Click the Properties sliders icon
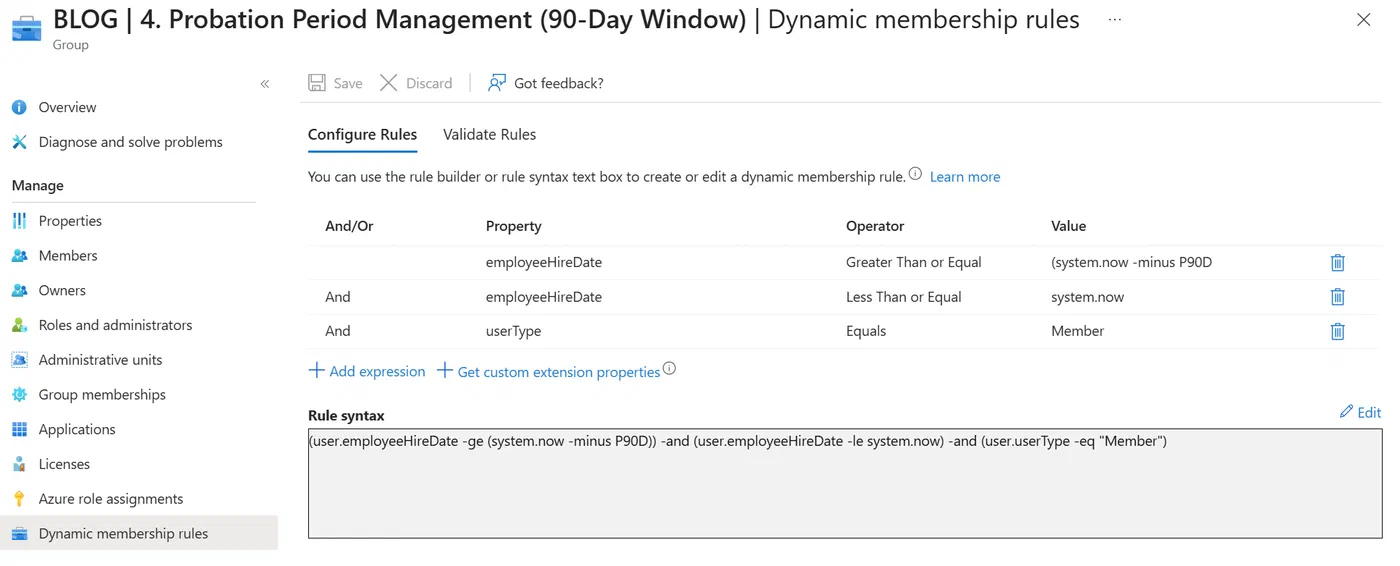The image size is (1400, 566). coord(19,221)
